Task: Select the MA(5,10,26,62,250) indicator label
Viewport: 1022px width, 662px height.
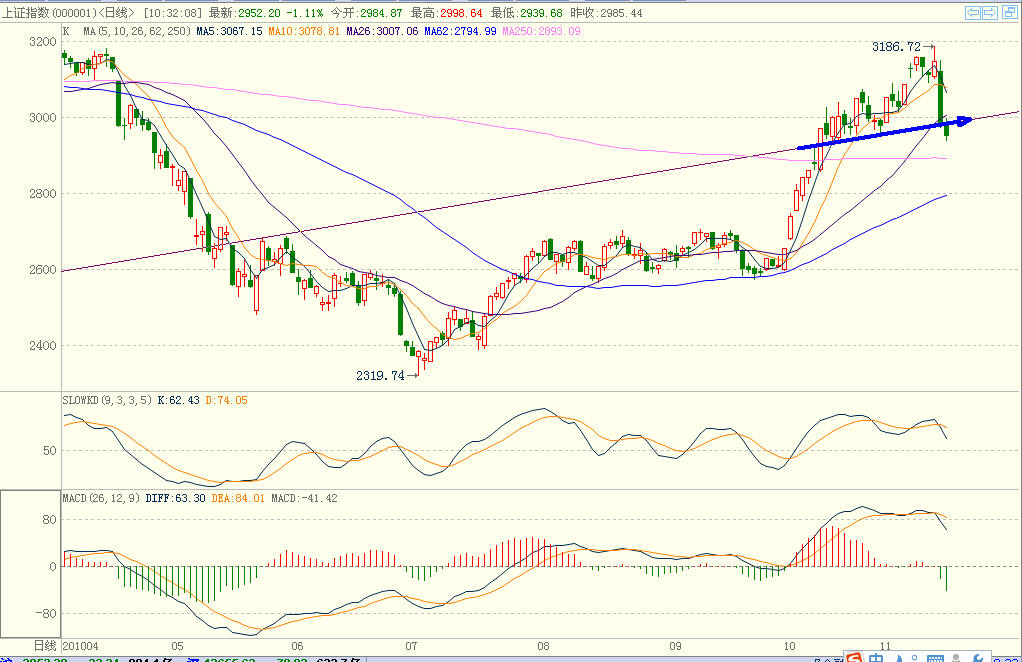Action: coord(137,31)
